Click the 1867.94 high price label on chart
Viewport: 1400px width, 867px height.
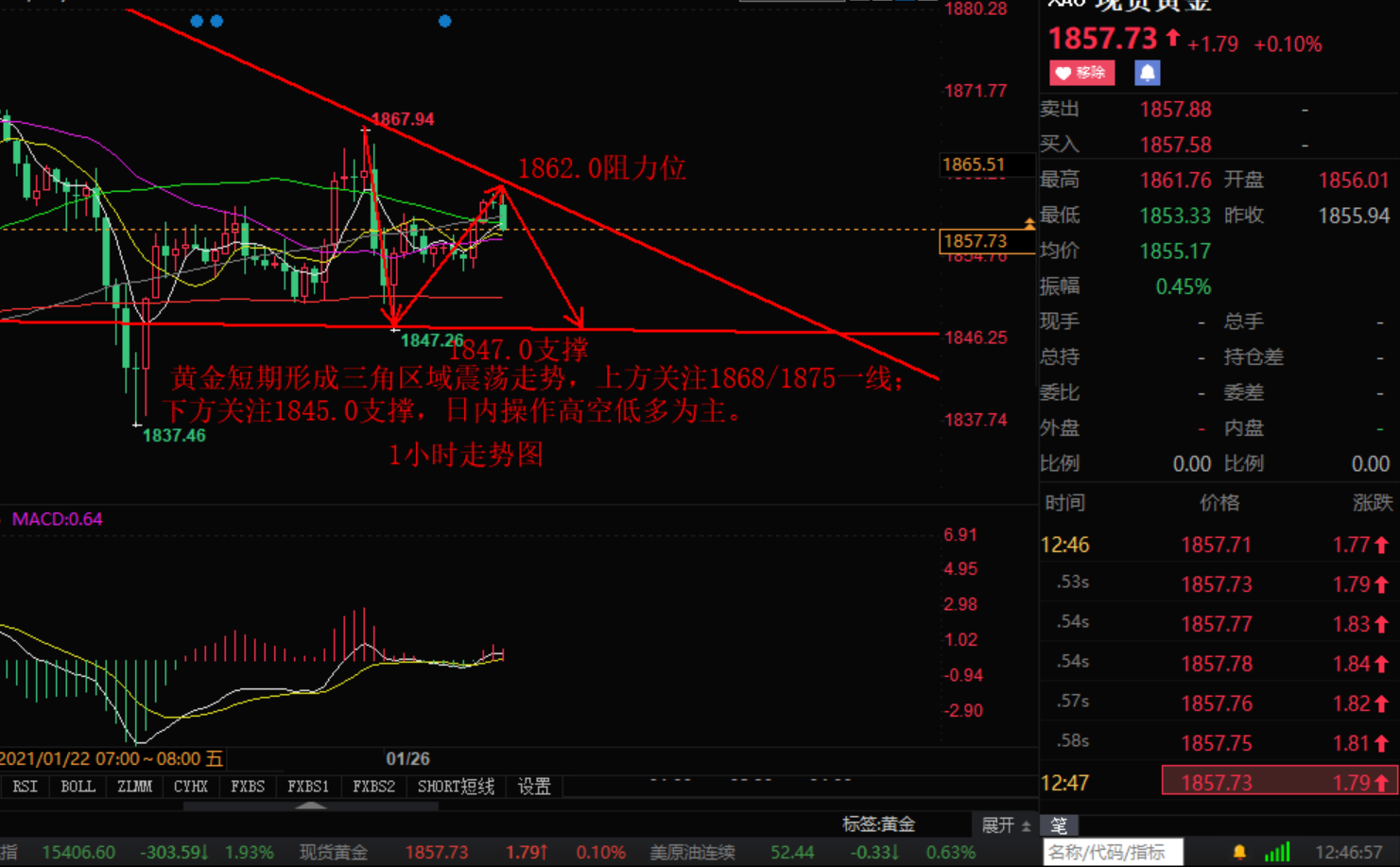click(x=403, y=119)
